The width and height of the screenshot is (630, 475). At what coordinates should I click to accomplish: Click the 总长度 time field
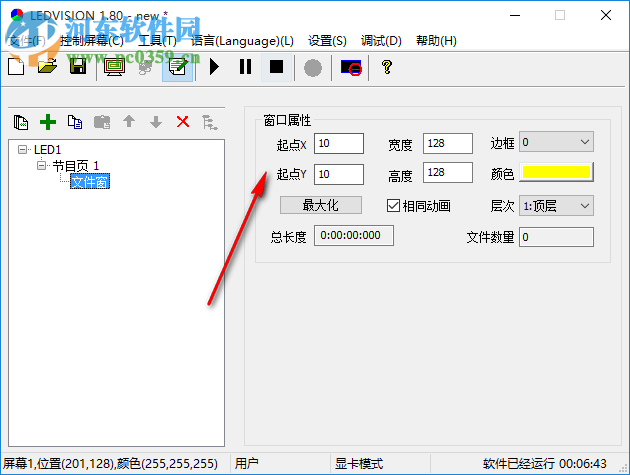(x=354, y=235)
